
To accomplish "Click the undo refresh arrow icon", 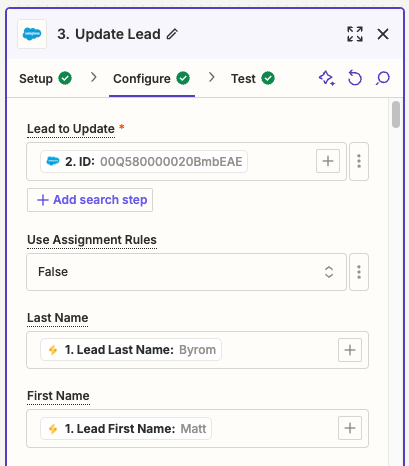I will click(x=355, y=78).
